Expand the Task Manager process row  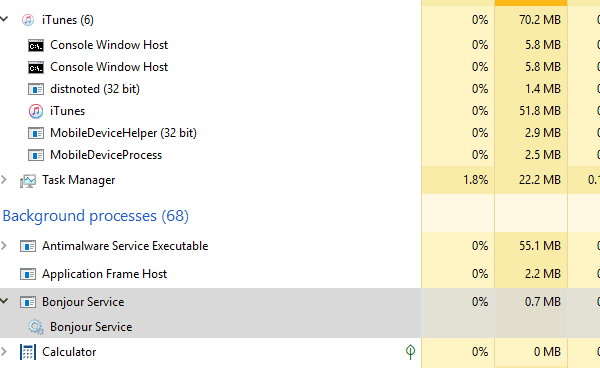coord(4,180)
